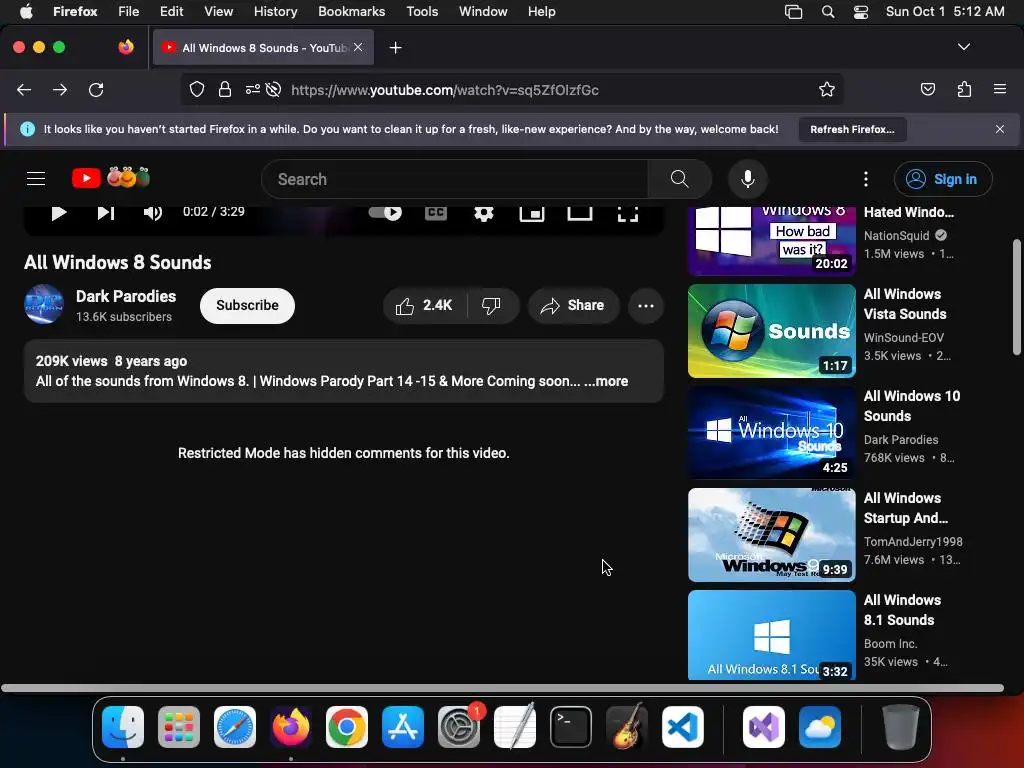This screenshot has width=1024, height=768.
Task: Dismiss the Firefox notification bar
Action: click(1000, 129)
